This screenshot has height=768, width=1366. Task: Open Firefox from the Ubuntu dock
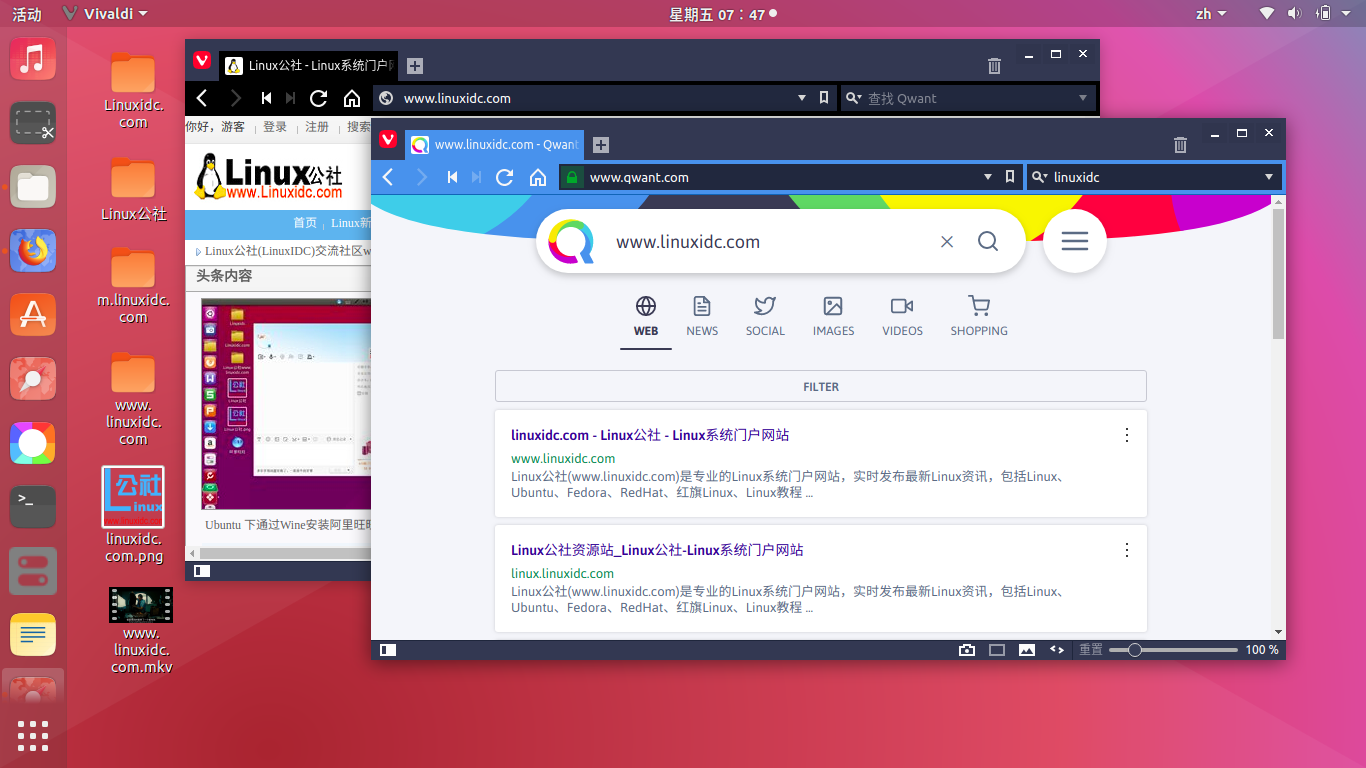(x=32, y=250)
